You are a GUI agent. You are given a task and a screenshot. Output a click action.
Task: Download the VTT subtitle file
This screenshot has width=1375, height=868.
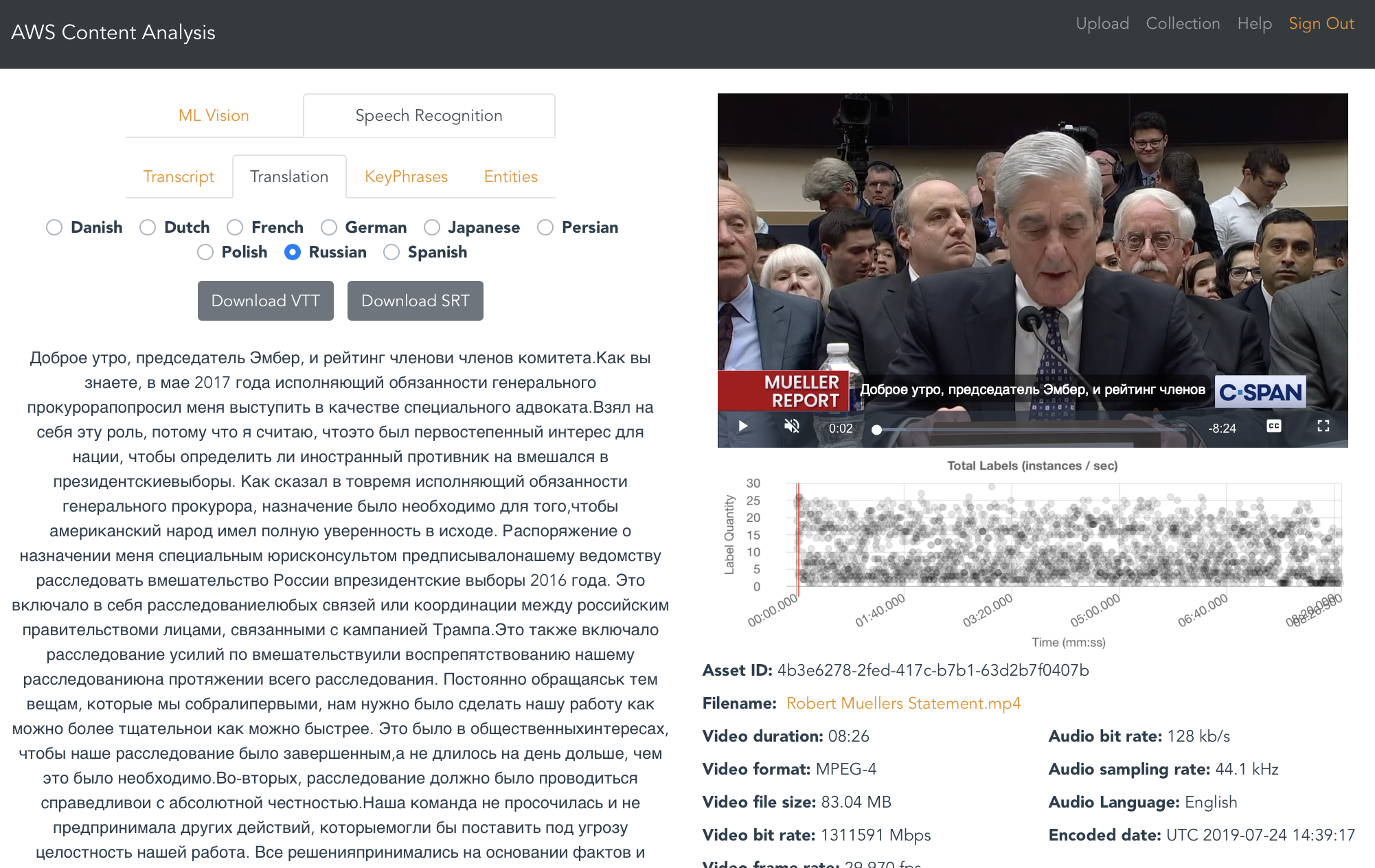pyautogui.click(x=265, y=301)
